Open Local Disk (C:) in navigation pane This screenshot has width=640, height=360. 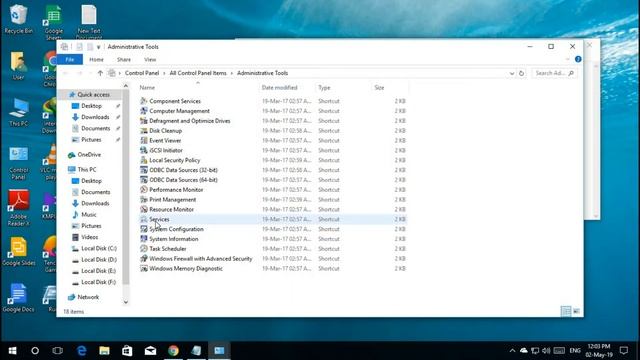(x=99, y=248)
